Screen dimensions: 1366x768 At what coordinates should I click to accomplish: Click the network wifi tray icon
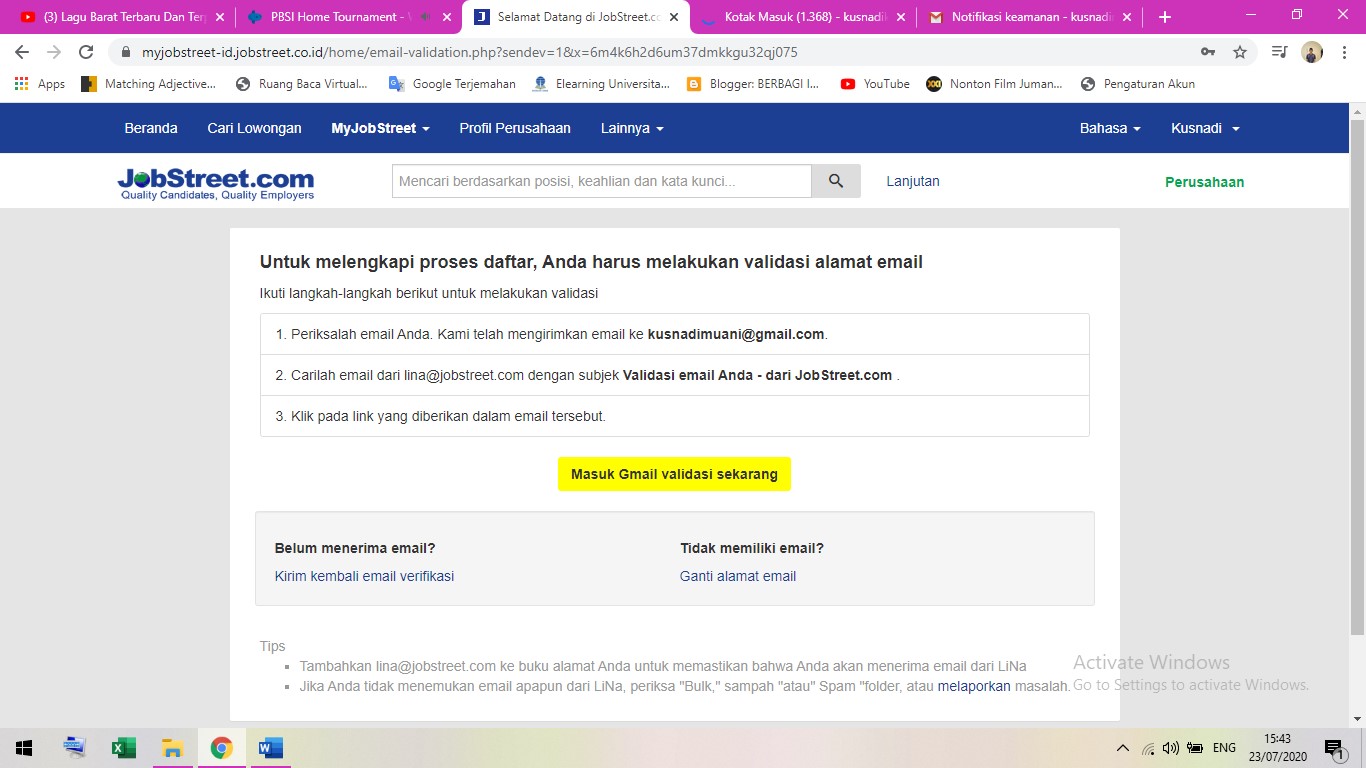pos(1148,748)
